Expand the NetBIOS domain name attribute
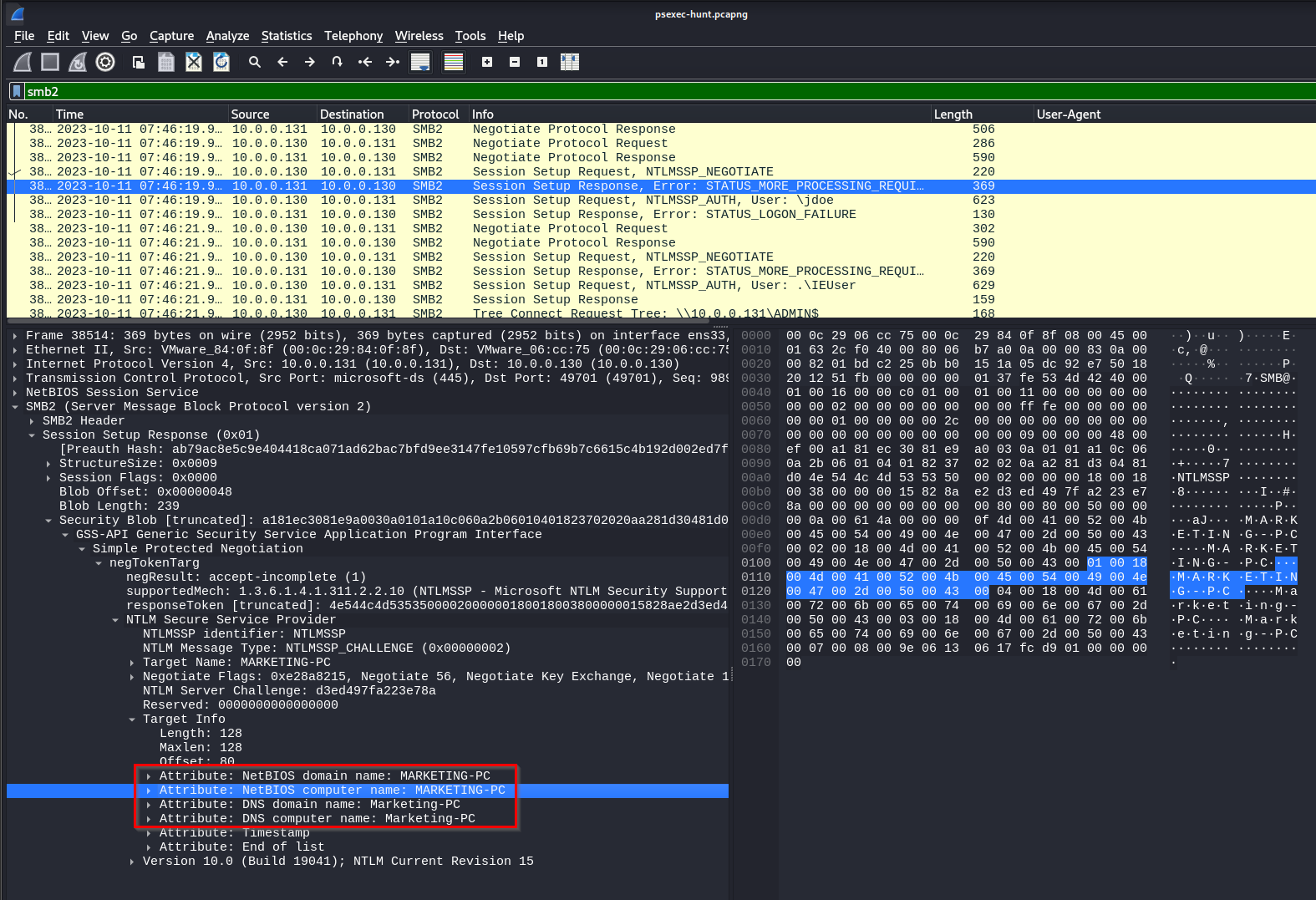 149,776
